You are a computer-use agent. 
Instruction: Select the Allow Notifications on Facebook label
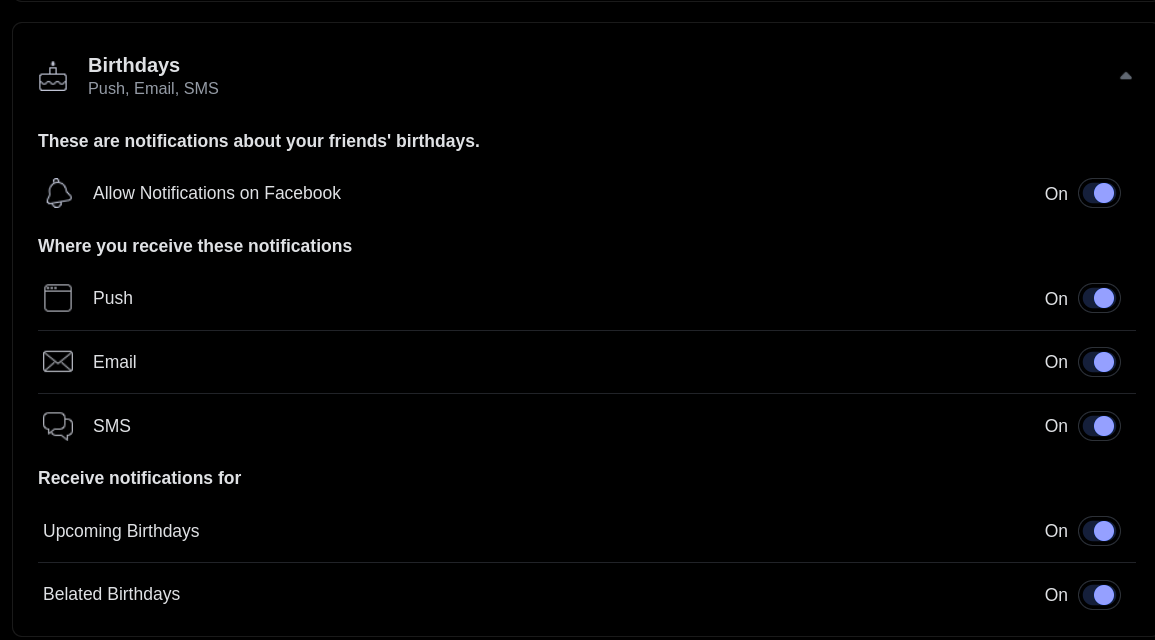click(x=217, y=193)
